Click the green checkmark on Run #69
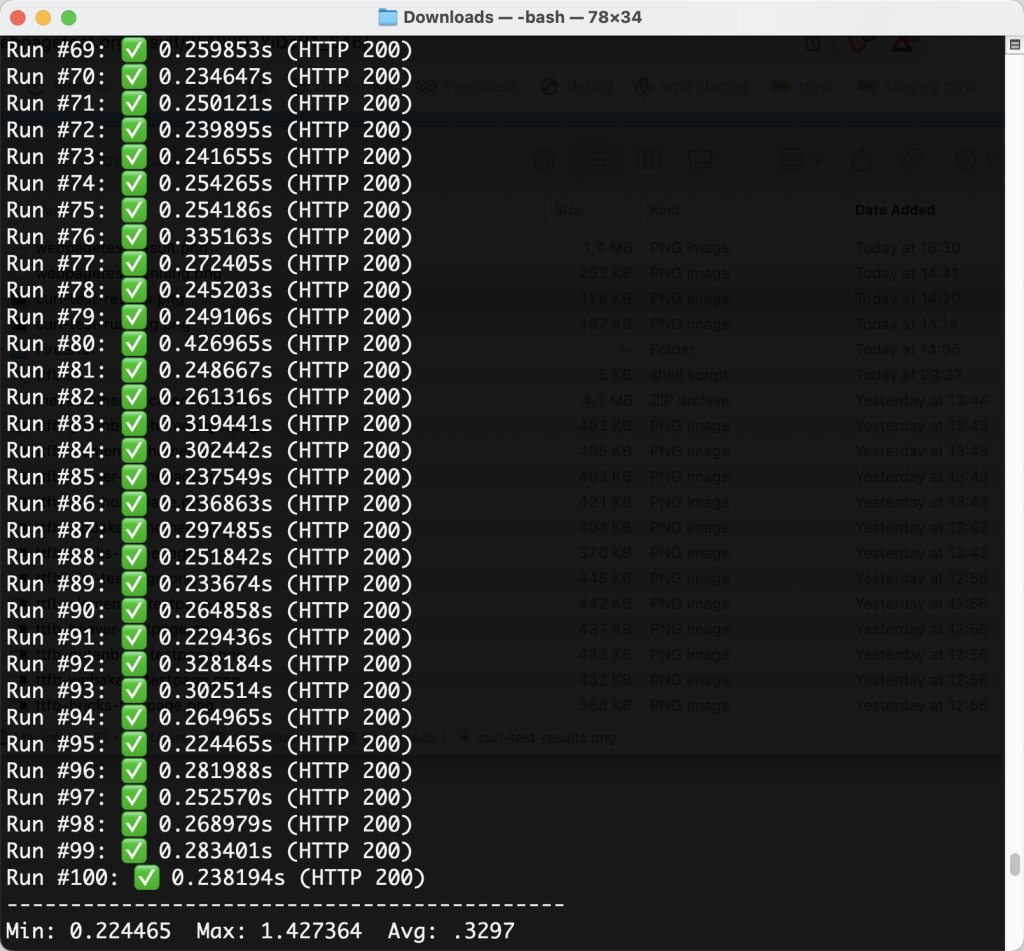The width and height of the screenshot is (1024, 951). [x=134, y=50]
